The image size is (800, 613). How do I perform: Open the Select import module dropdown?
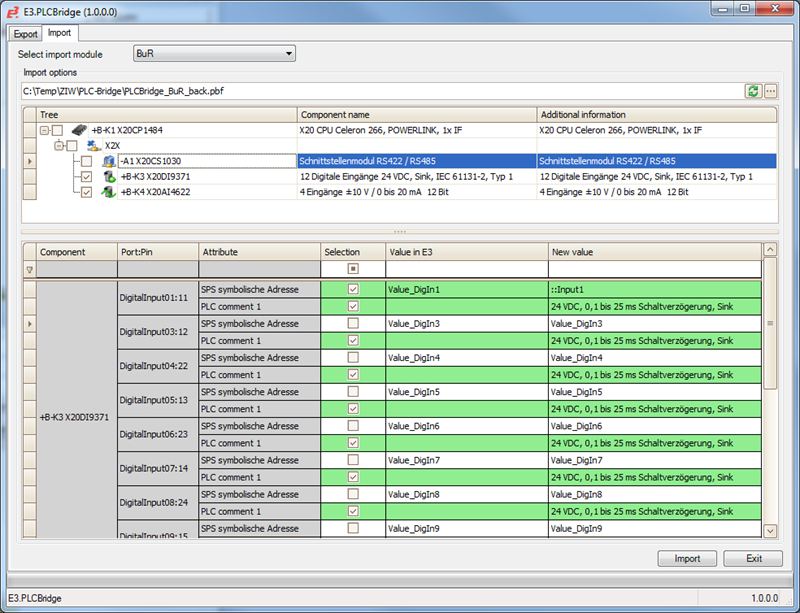(214, 54)
